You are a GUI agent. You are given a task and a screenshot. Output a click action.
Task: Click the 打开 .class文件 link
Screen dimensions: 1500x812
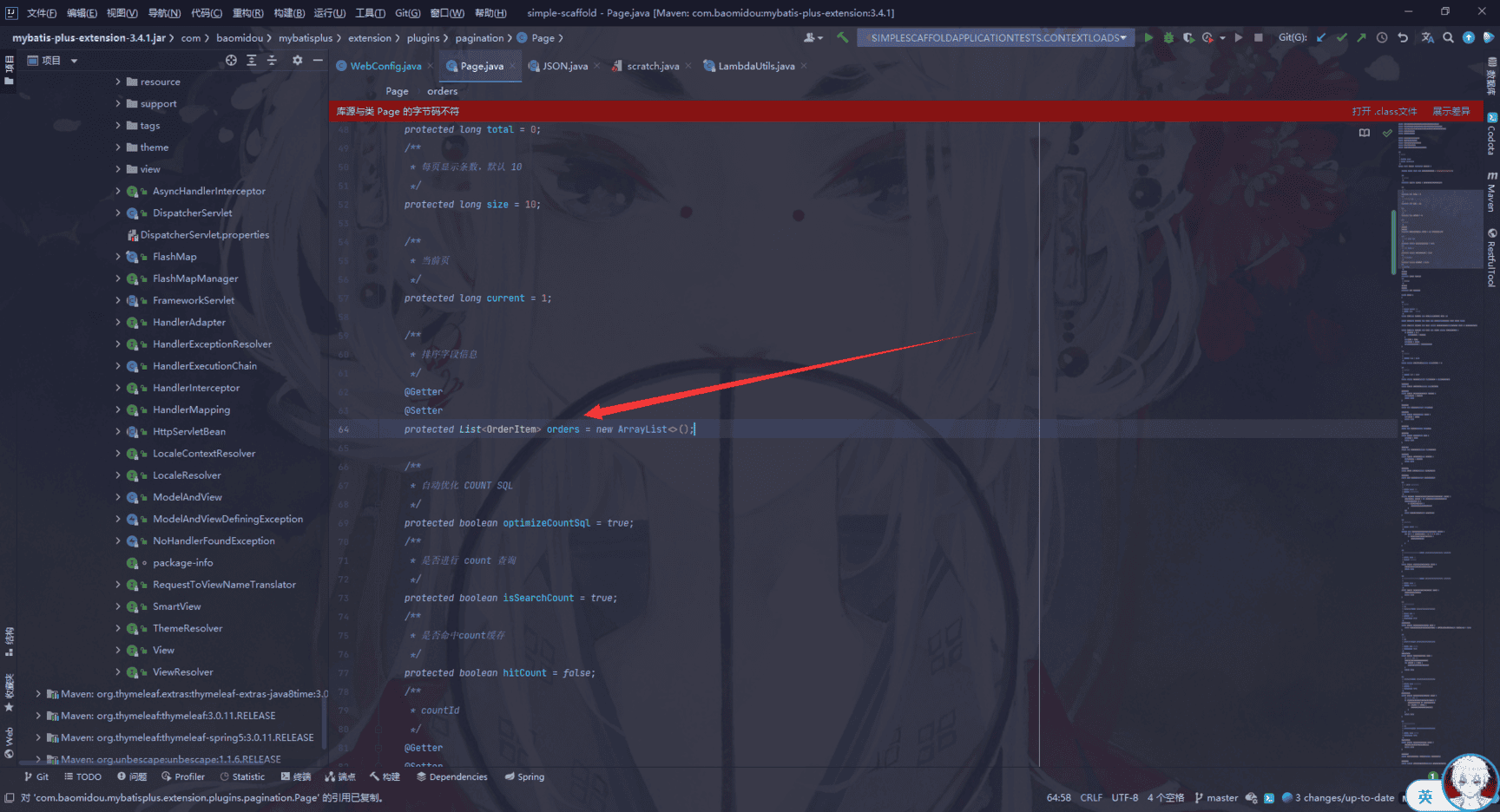(x=1384, y=112)
